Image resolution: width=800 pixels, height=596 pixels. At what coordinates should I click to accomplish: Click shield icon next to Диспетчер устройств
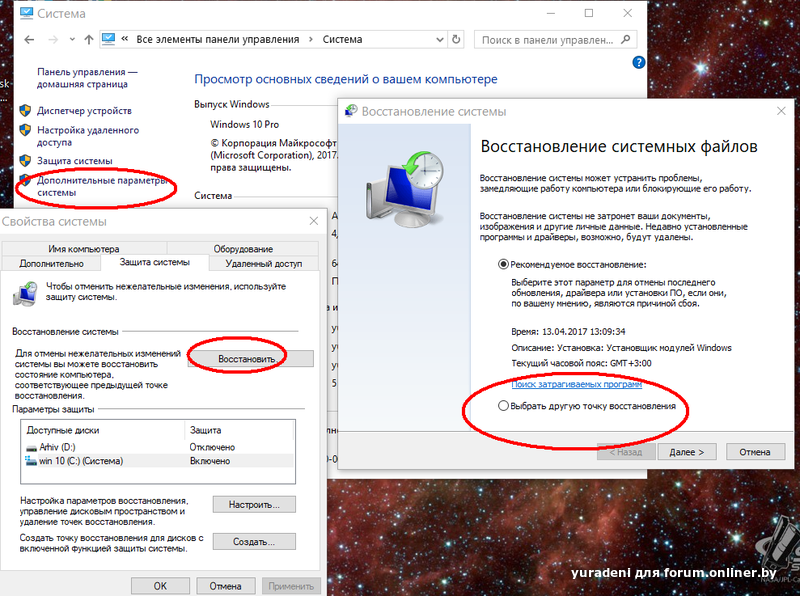click(x=25, y=110)
